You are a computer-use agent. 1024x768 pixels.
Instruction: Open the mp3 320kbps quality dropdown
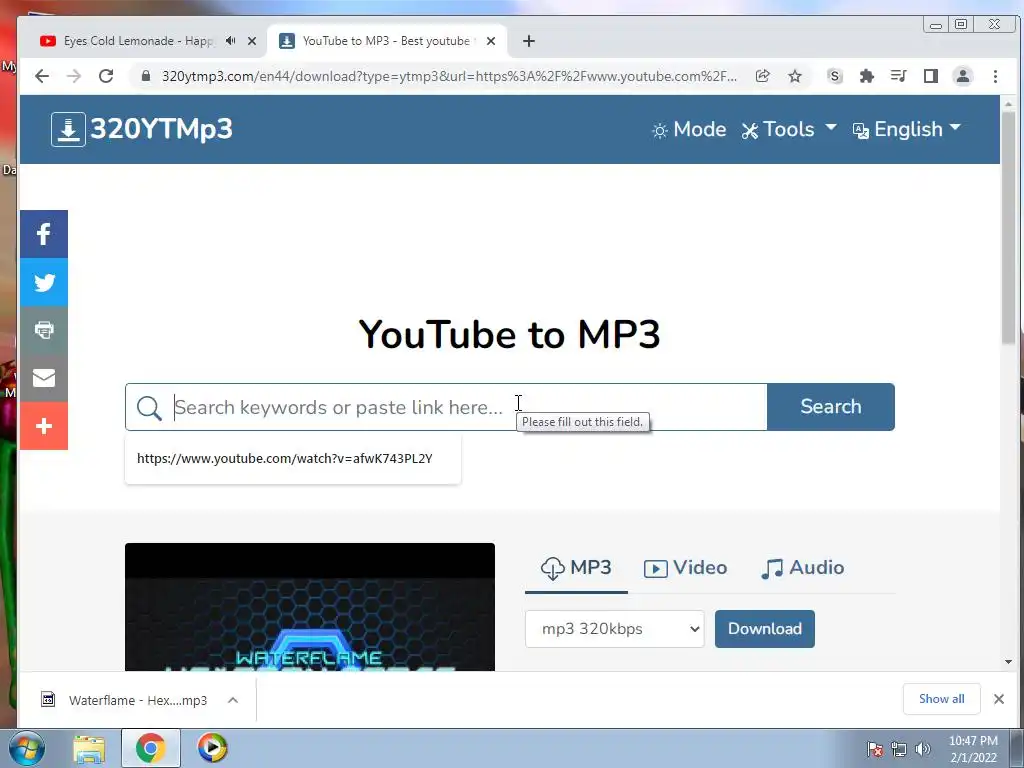(615, 629)
